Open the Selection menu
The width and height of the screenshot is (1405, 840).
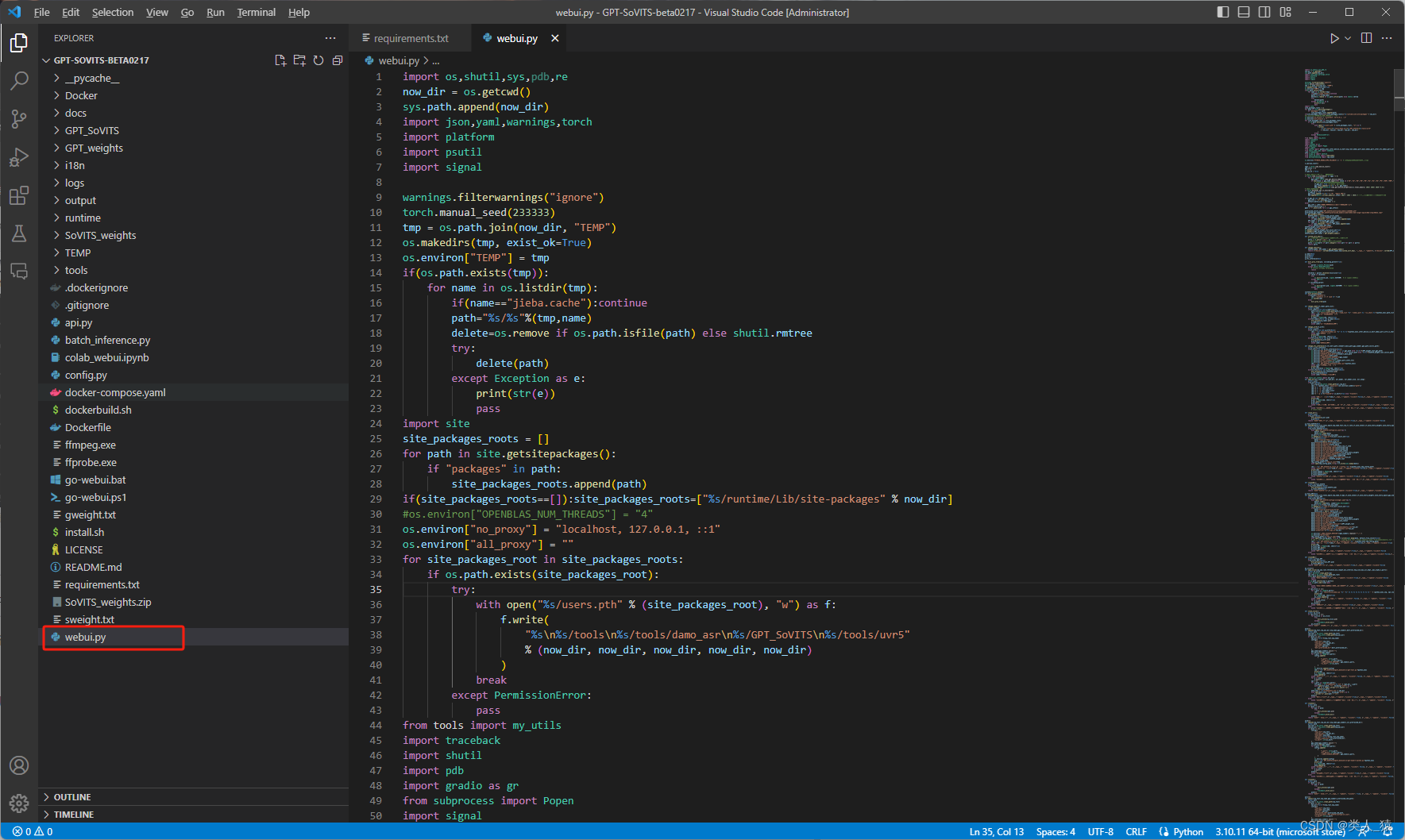pyautogui.click(x=113, y=12)
